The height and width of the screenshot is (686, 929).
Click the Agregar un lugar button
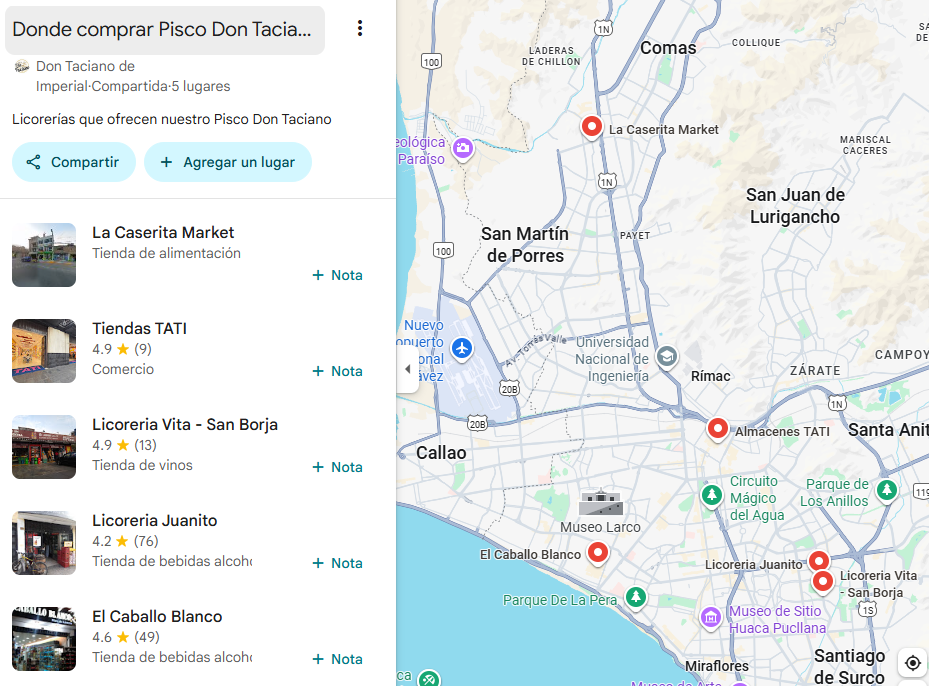click(x=228, y=162)
